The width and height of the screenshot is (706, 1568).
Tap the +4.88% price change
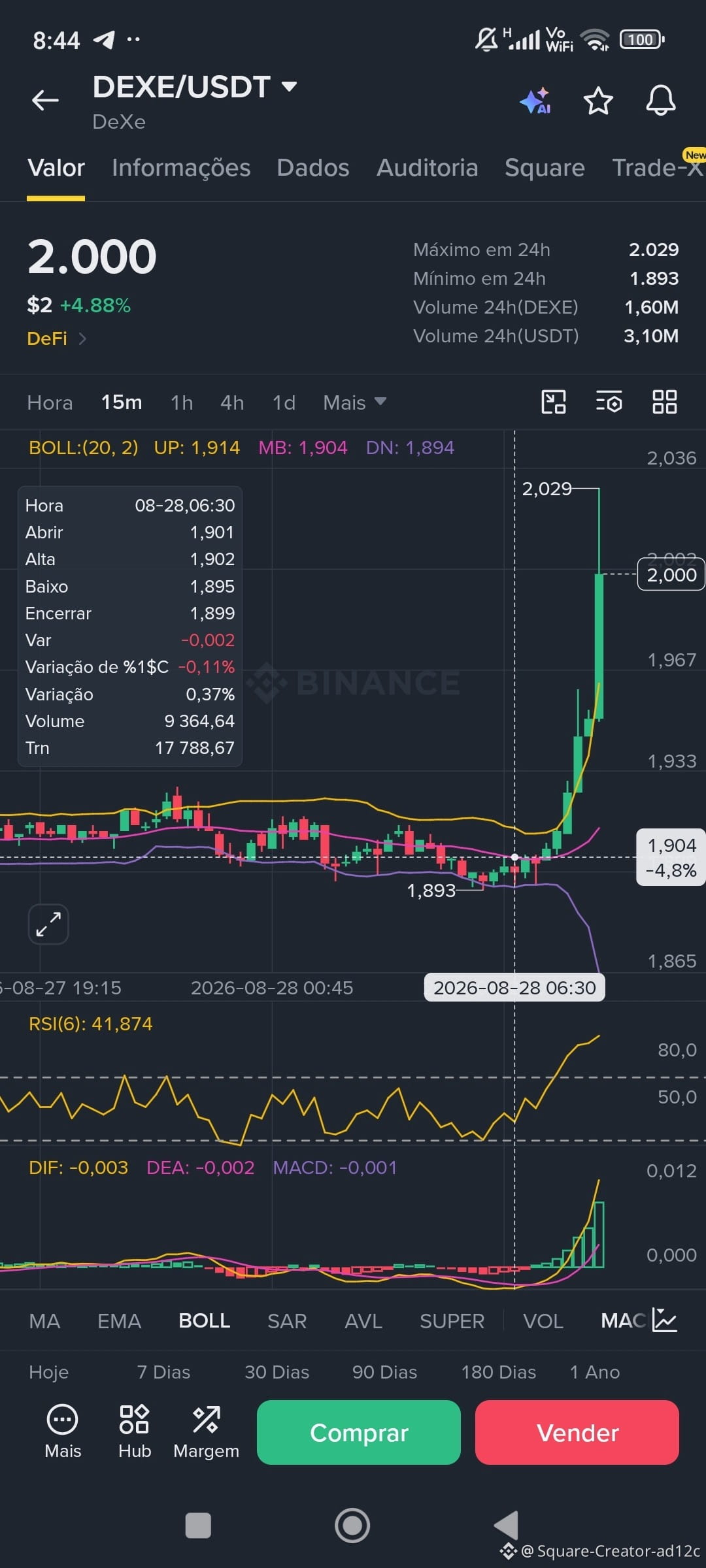tap(95, 305)
